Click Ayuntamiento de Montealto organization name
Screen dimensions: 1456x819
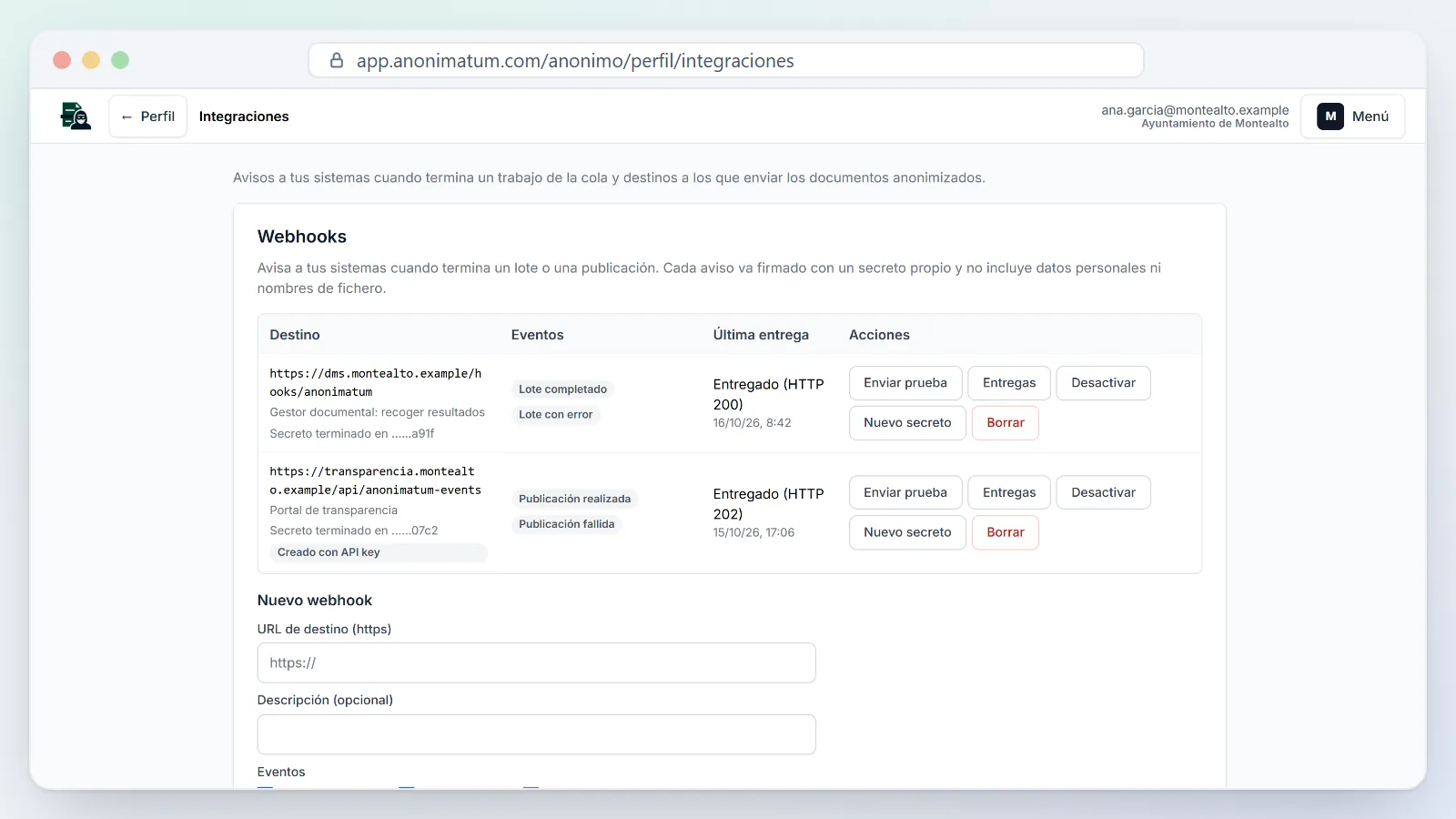[1215, 124]
